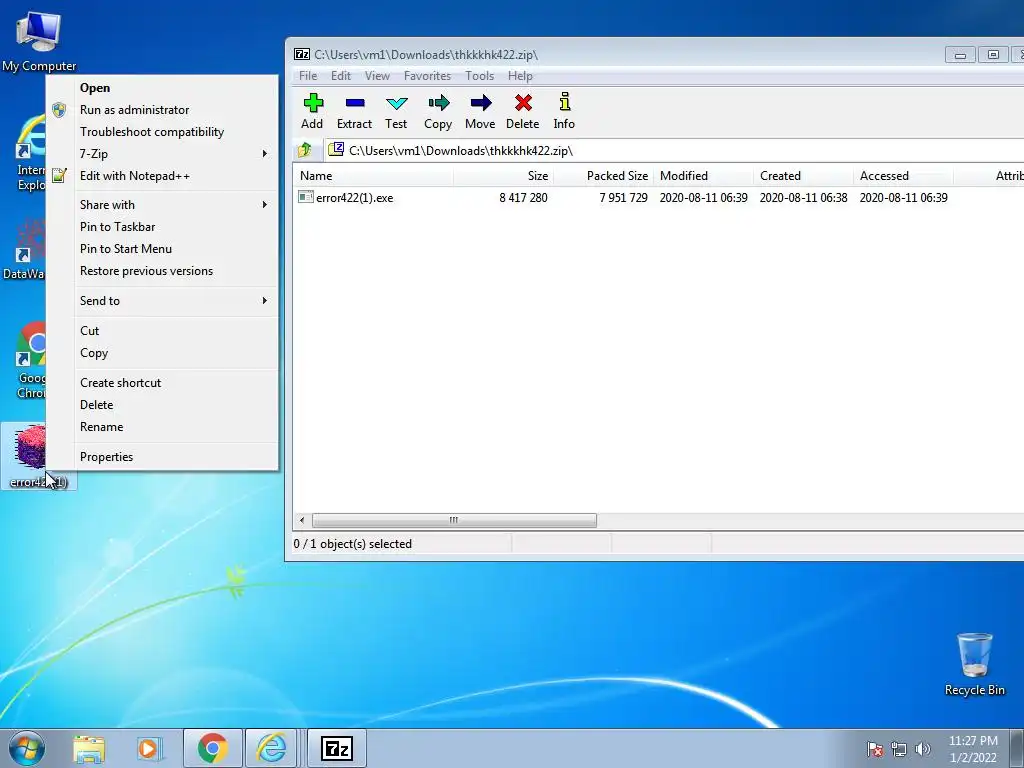Sort by the Created column header
This screenshot has height=768, width=1024.
[x=803, y=176]
